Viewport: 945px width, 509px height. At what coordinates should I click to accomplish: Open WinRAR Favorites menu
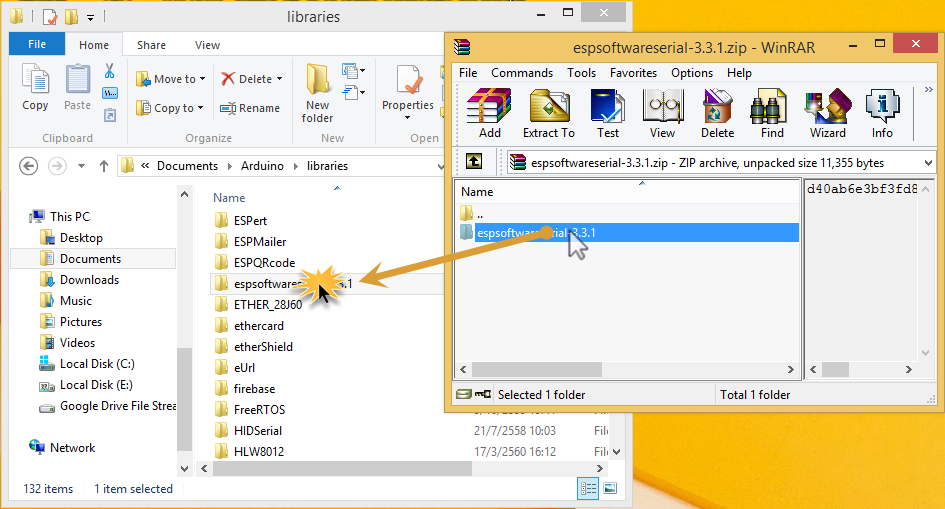[x=633, y=73]
